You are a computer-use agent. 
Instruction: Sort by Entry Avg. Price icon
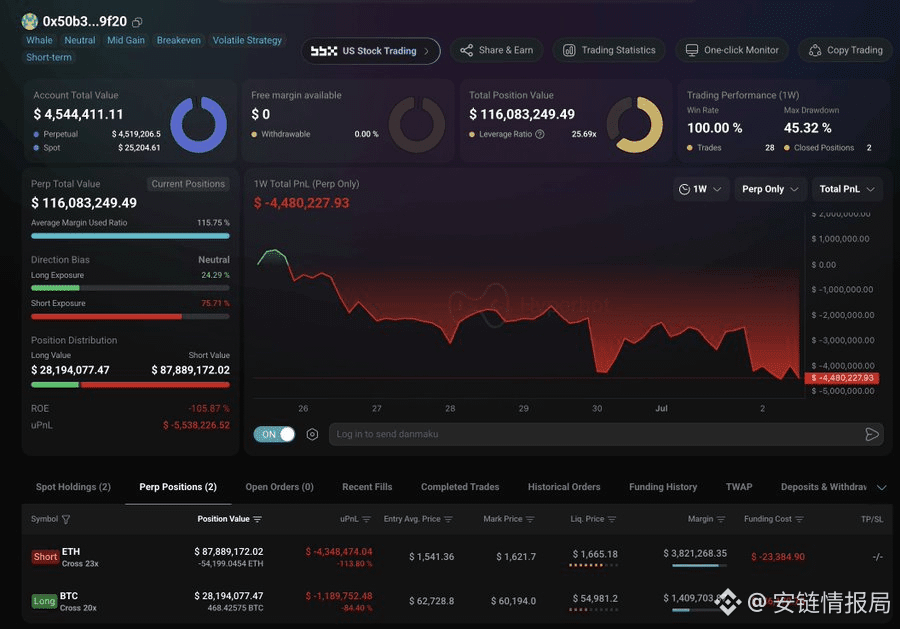tap(448, 519)
